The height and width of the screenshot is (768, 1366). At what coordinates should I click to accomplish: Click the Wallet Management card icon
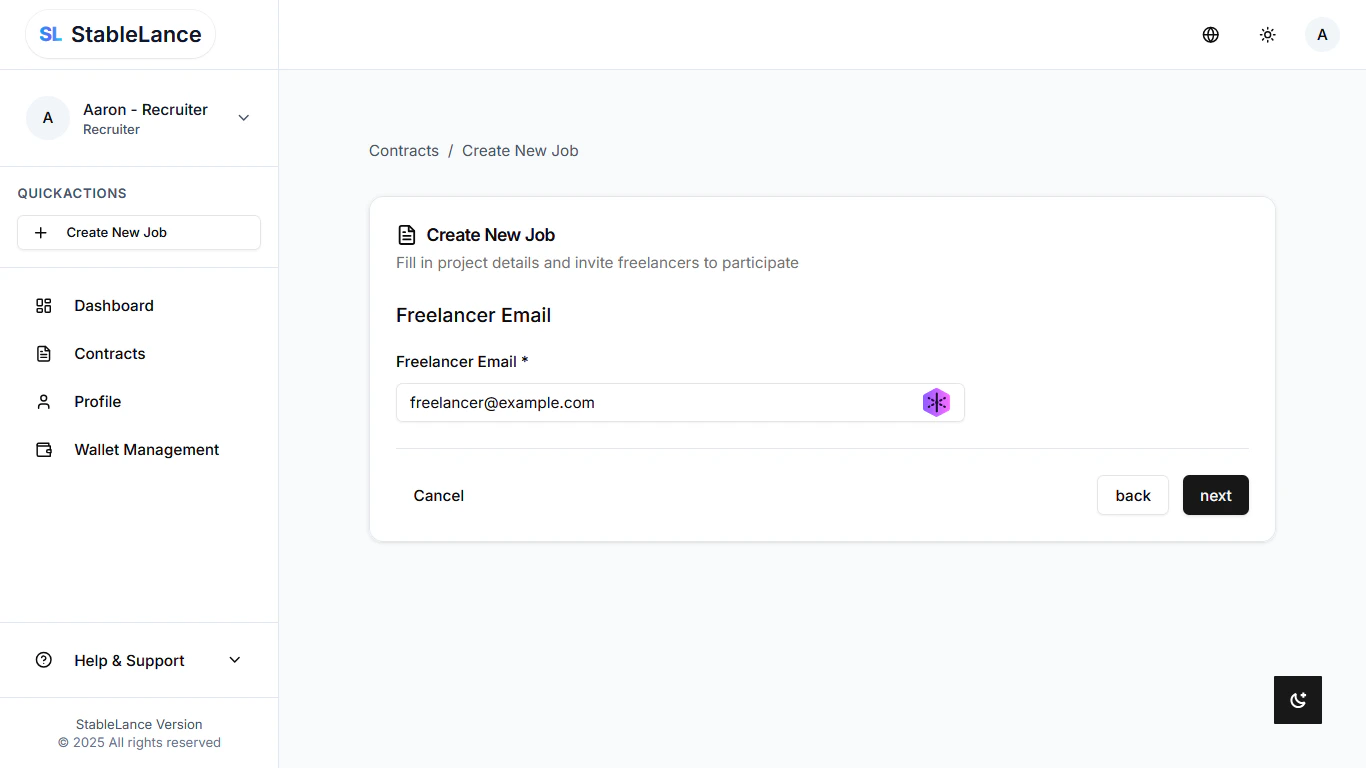pos(43,449)
